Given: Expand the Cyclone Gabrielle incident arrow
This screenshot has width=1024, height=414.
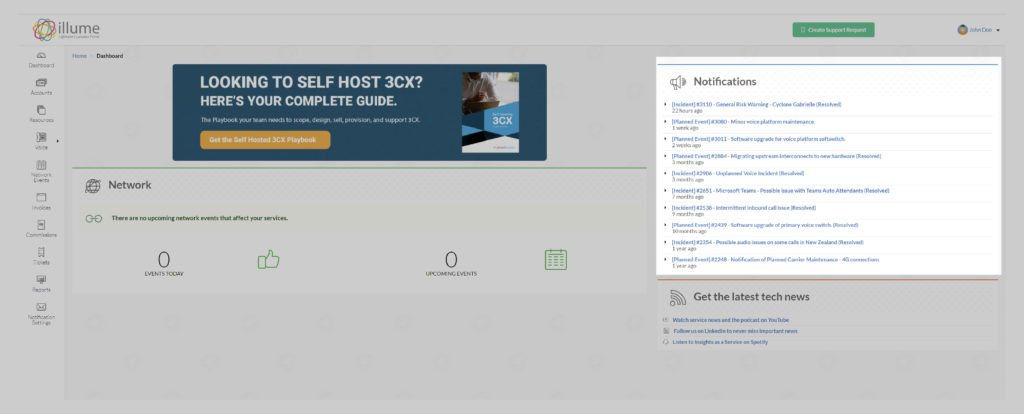Looking at the screenshot, I should 666,104.
